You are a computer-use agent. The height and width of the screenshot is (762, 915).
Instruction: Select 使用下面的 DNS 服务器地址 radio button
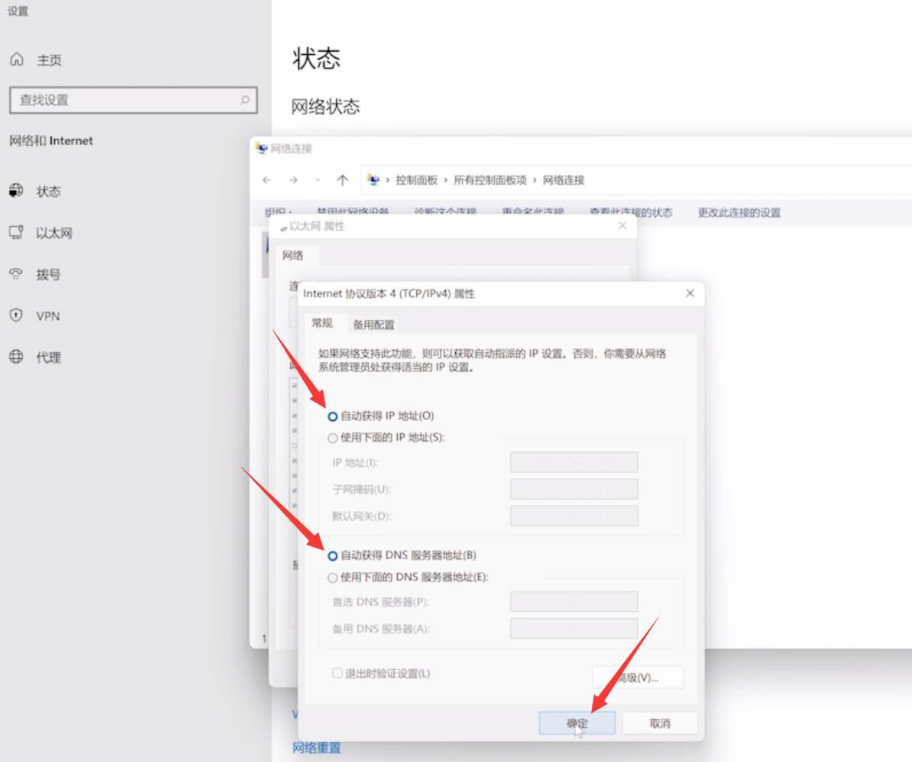333,577
